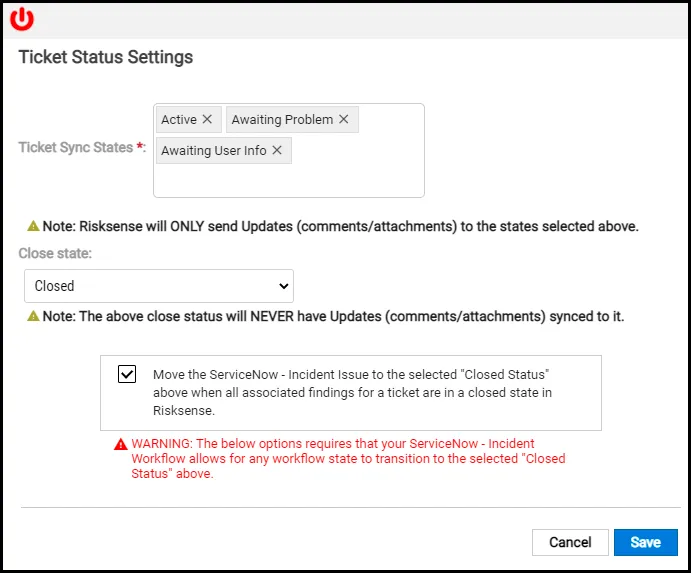This screenshot has width=691, height=573.
Task: Click warning icon beside NEVER have Updates note
Action: pos(33,316)
